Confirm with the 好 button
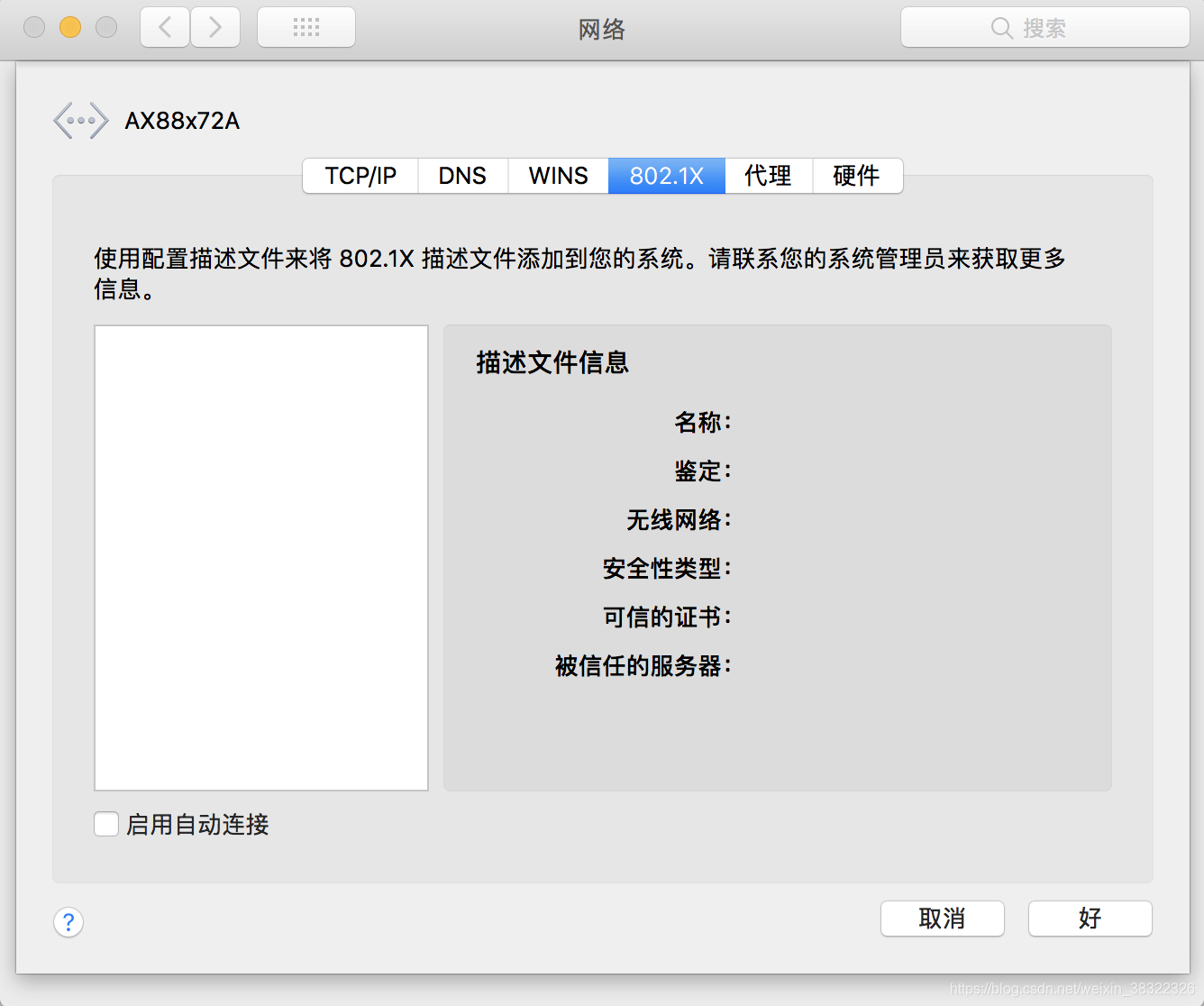The height and width of the screenshot is (1006, 1204). (x=1090, y=919)
